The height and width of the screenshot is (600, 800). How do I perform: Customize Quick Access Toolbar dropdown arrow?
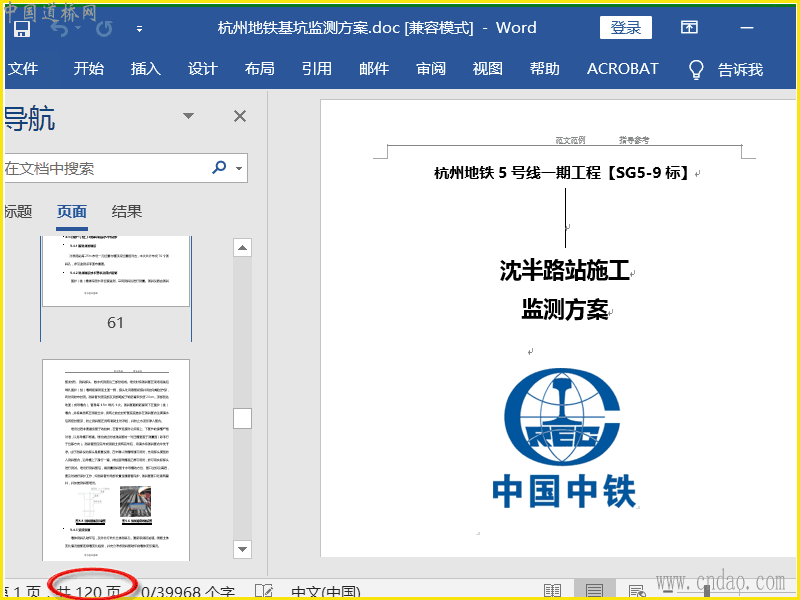click(x=139, y=29)
